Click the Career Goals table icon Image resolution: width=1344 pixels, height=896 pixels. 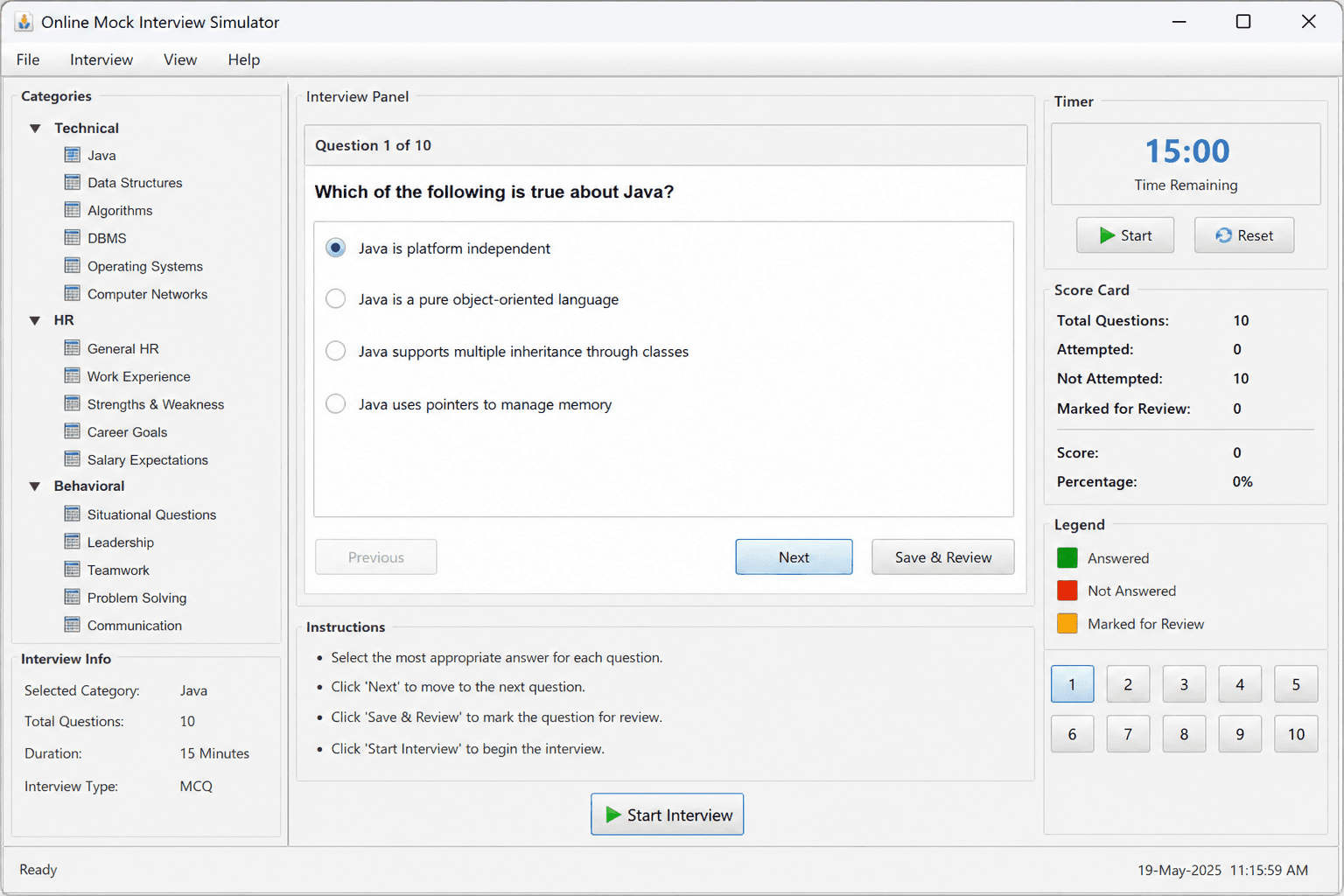[73, 431]
